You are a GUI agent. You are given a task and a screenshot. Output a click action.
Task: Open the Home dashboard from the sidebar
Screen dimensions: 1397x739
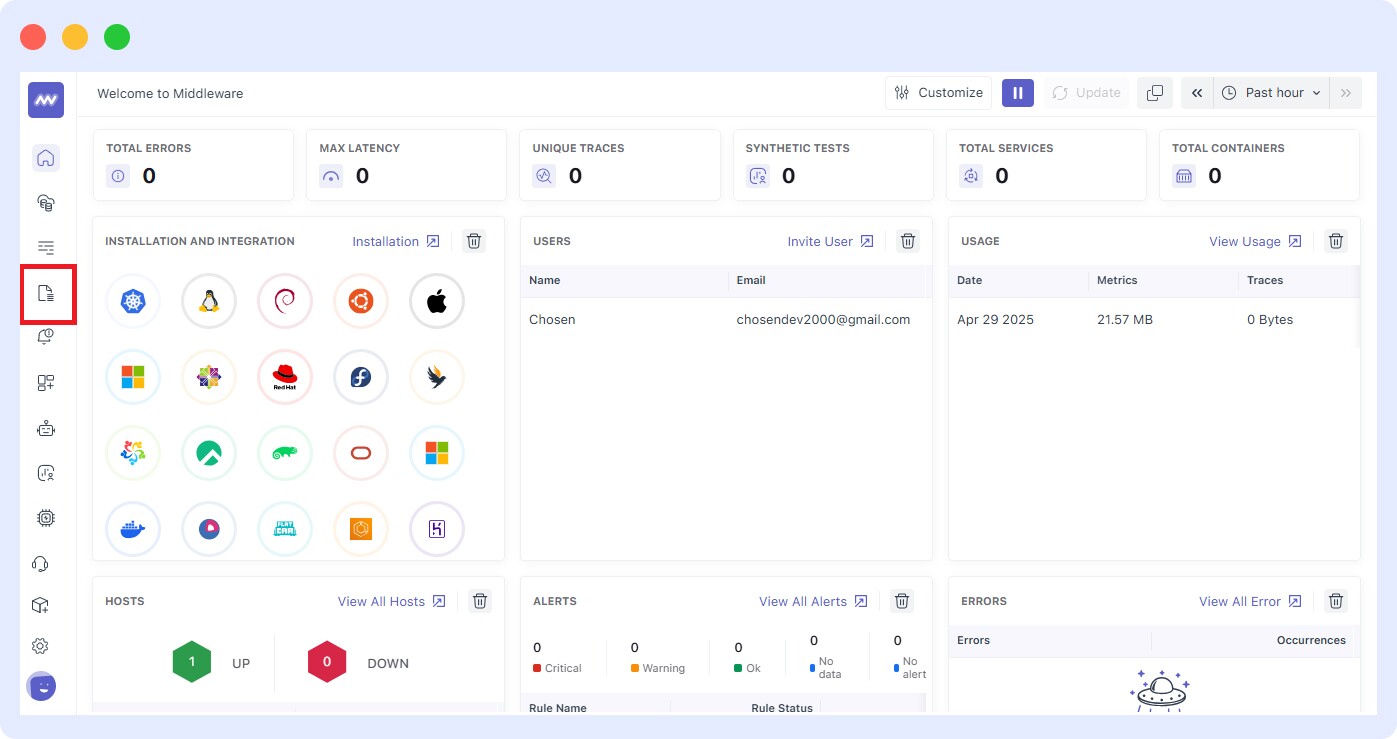(46, 157)
